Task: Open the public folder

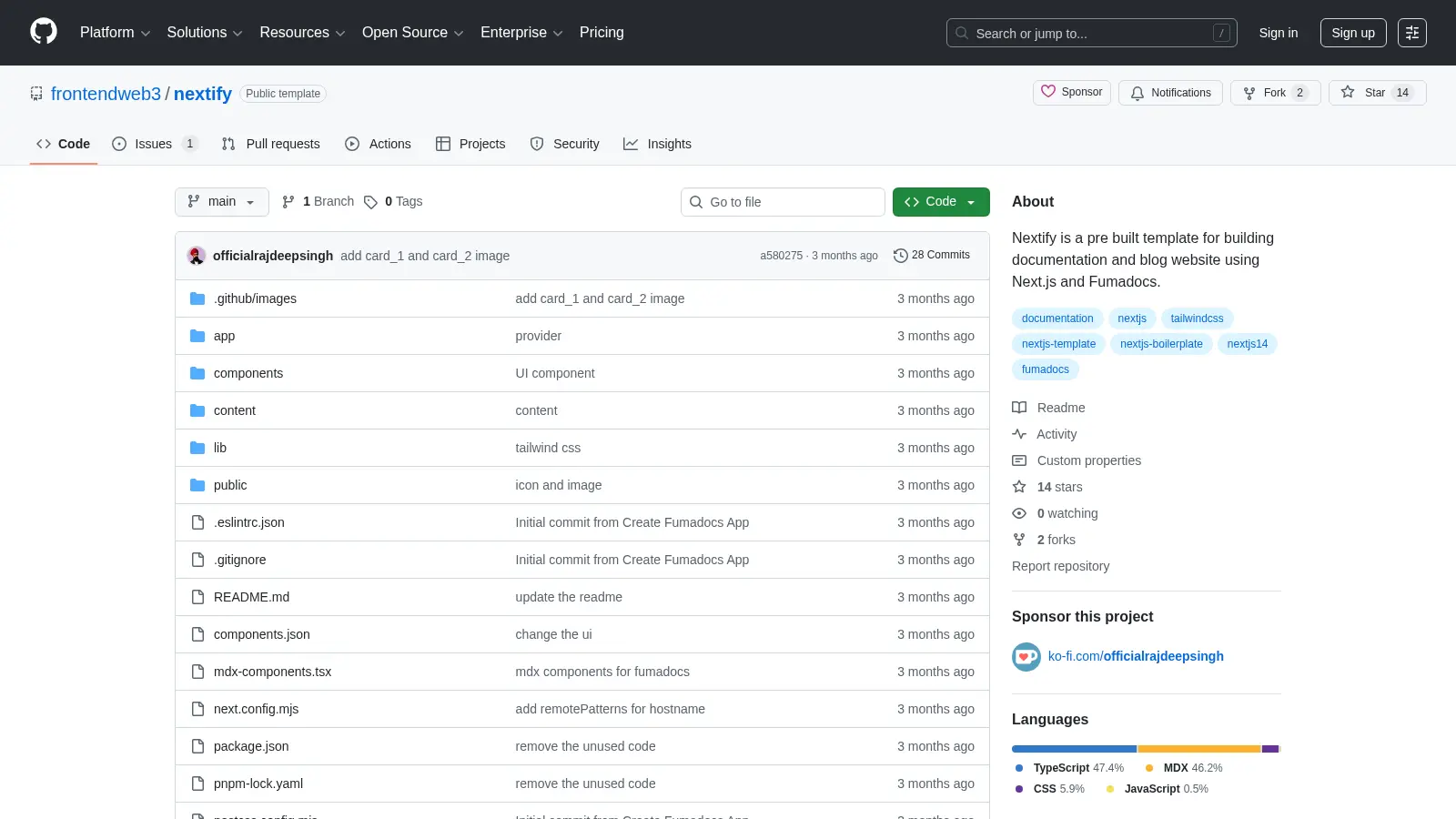Action: (230, 485)
